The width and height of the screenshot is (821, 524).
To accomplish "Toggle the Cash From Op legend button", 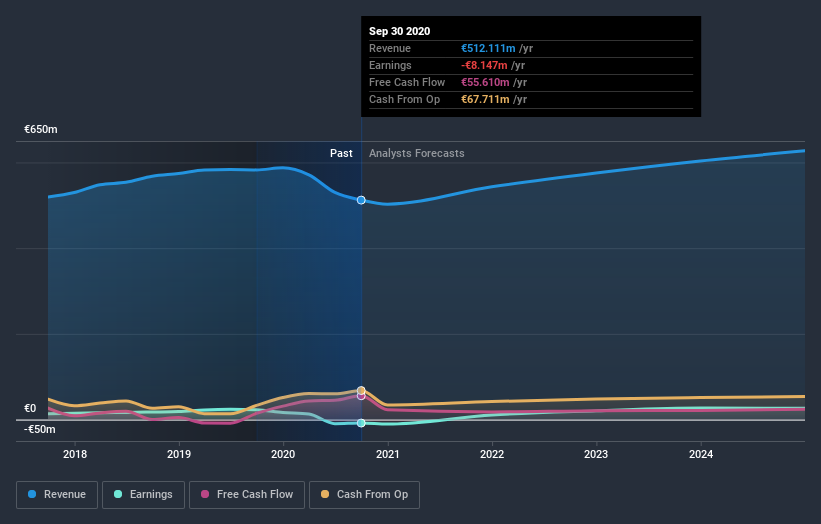I will [x=364, y=495].
